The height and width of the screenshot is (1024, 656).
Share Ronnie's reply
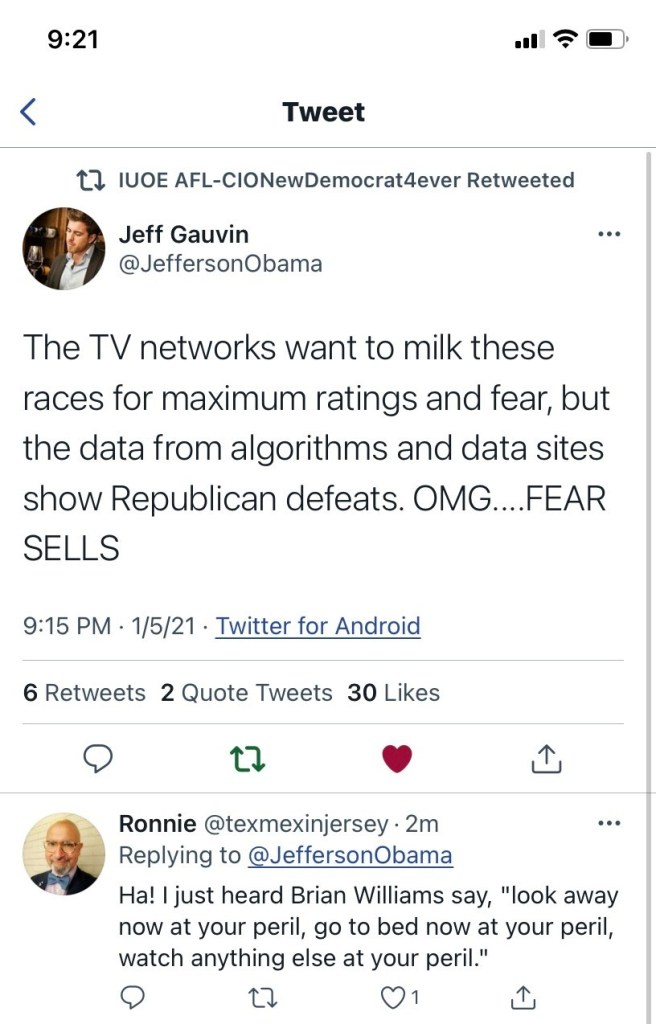point(521,996)
